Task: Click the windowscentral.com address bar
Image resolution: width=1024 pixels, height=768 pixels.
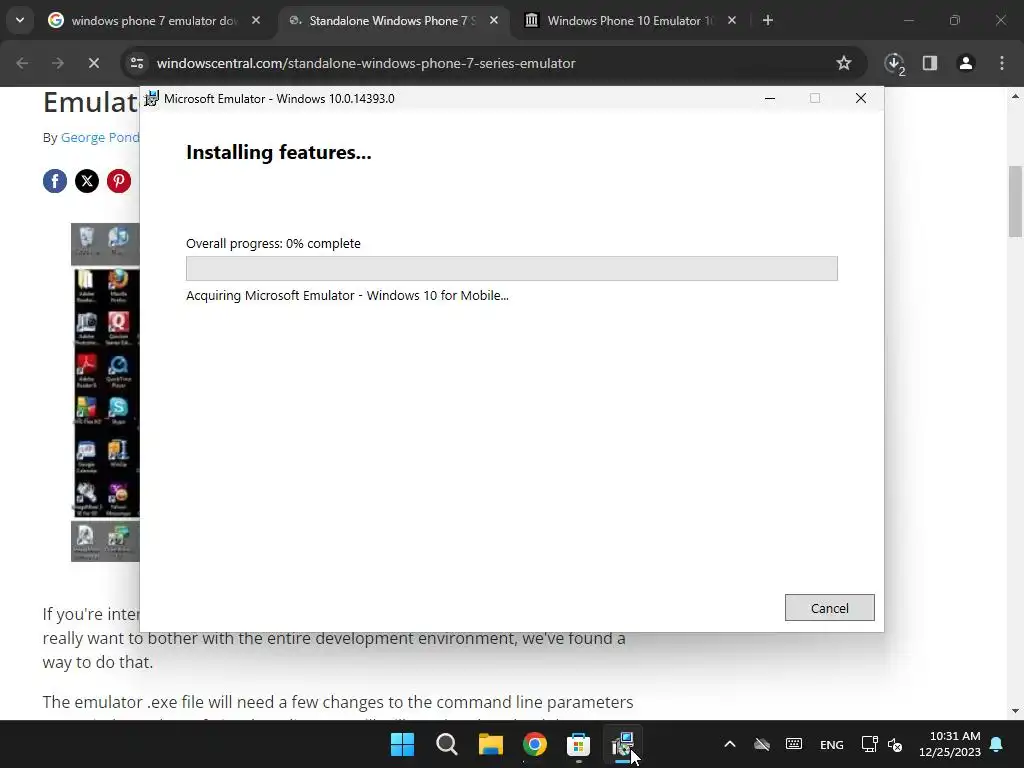Action: point(494,63)
